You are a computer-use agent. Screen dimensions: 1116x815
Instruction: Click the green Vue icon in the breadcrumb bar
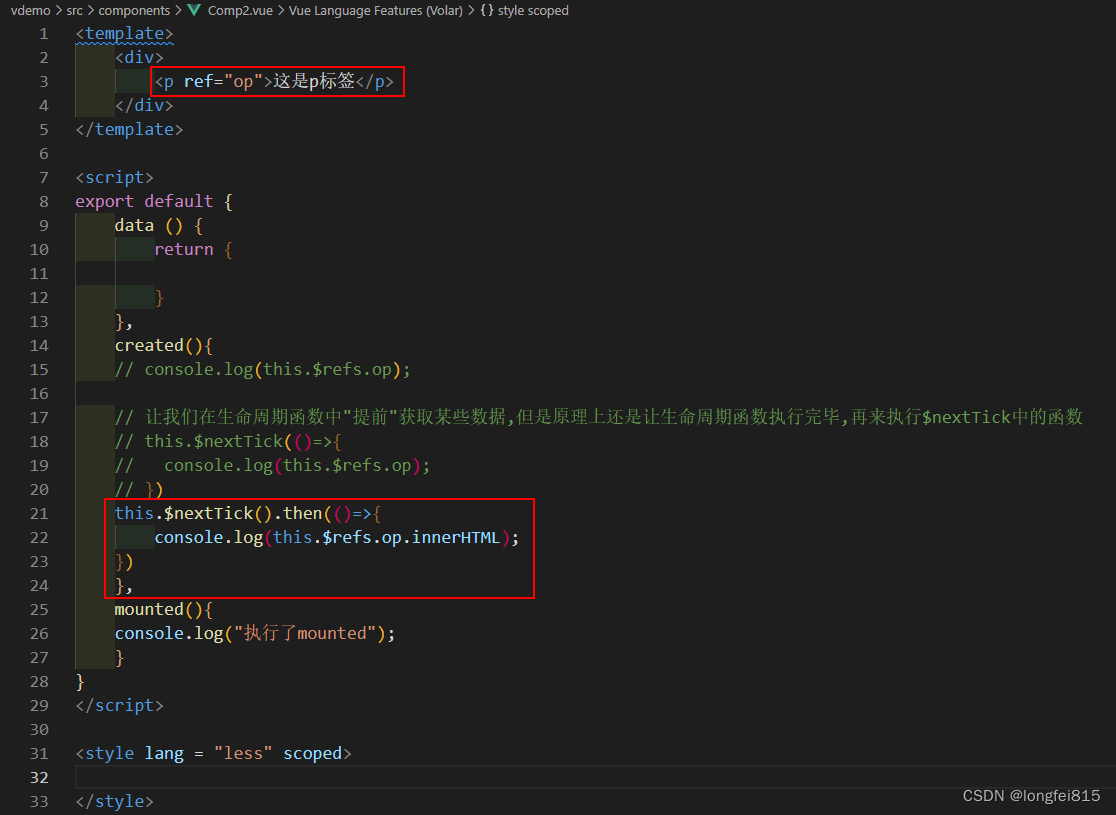click(x=194, y=10)
